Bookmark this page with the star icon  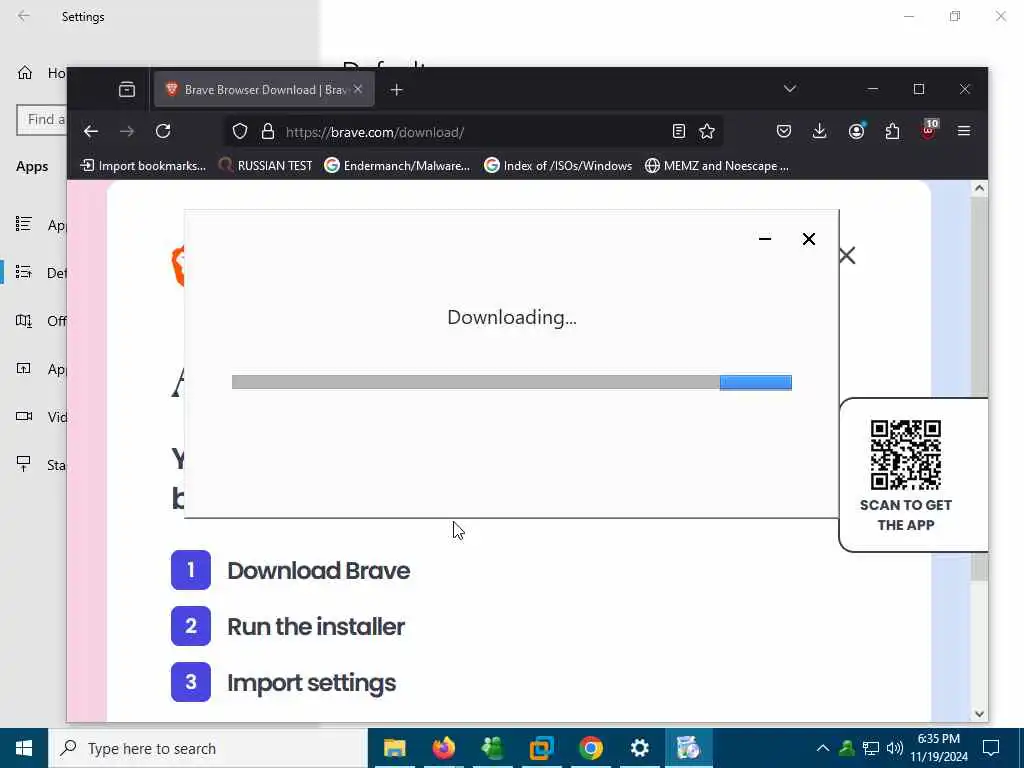pyautogui.click(x=707, y=131)
